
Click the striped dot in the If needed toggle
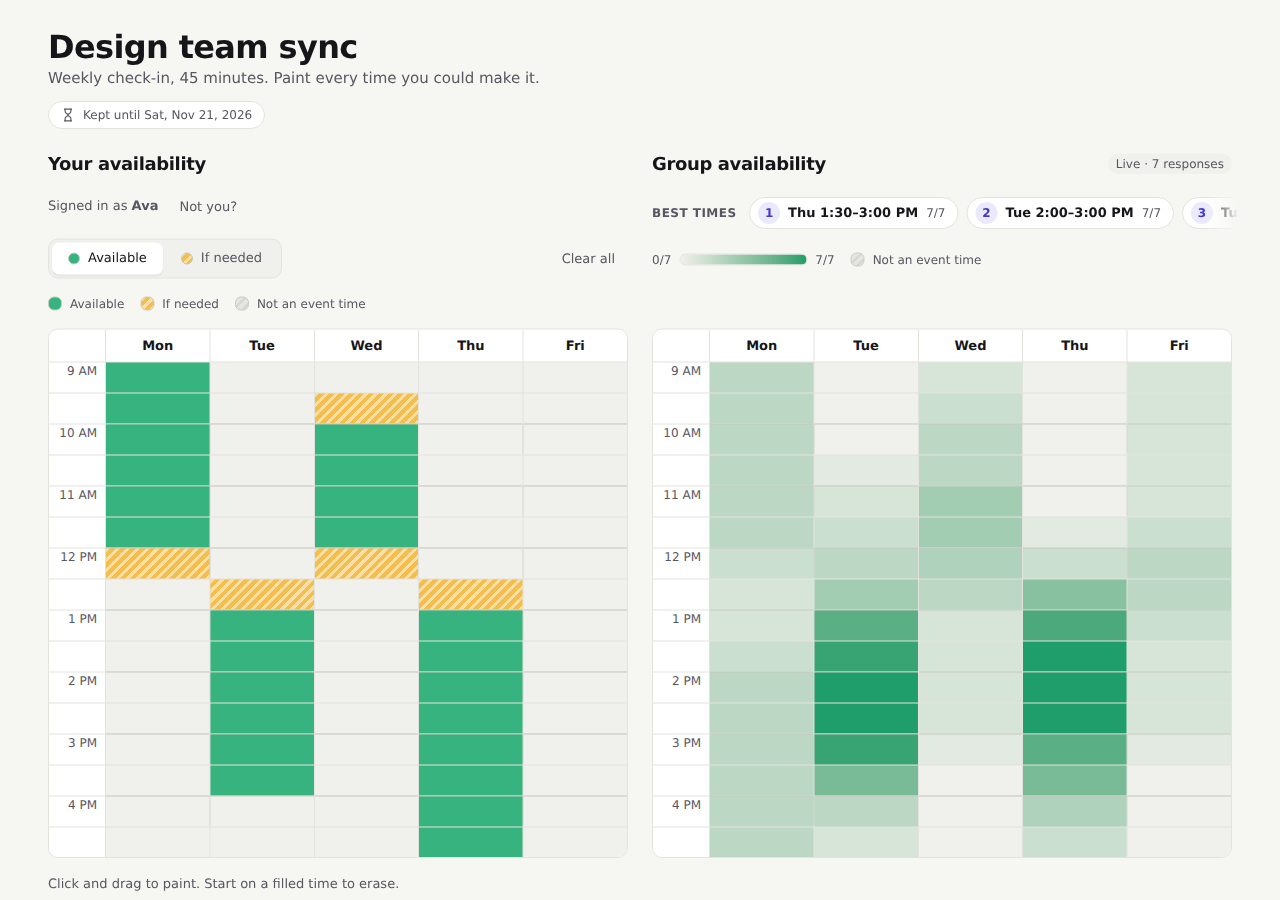[x=187, y=258]
